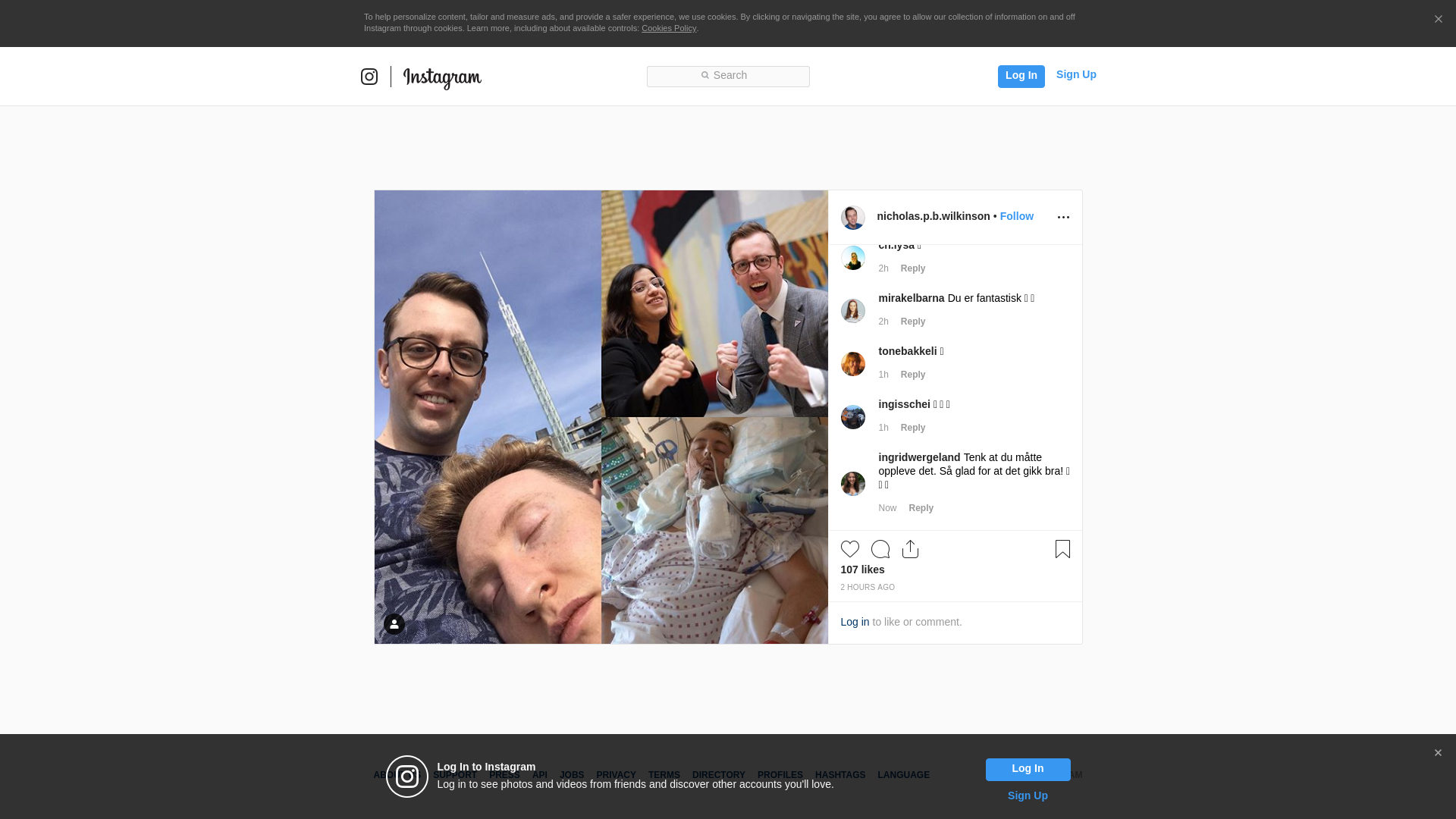Reply to ingisschei comment
Viewport: 1456px width, 819px height.
click(x=913, y=428)
